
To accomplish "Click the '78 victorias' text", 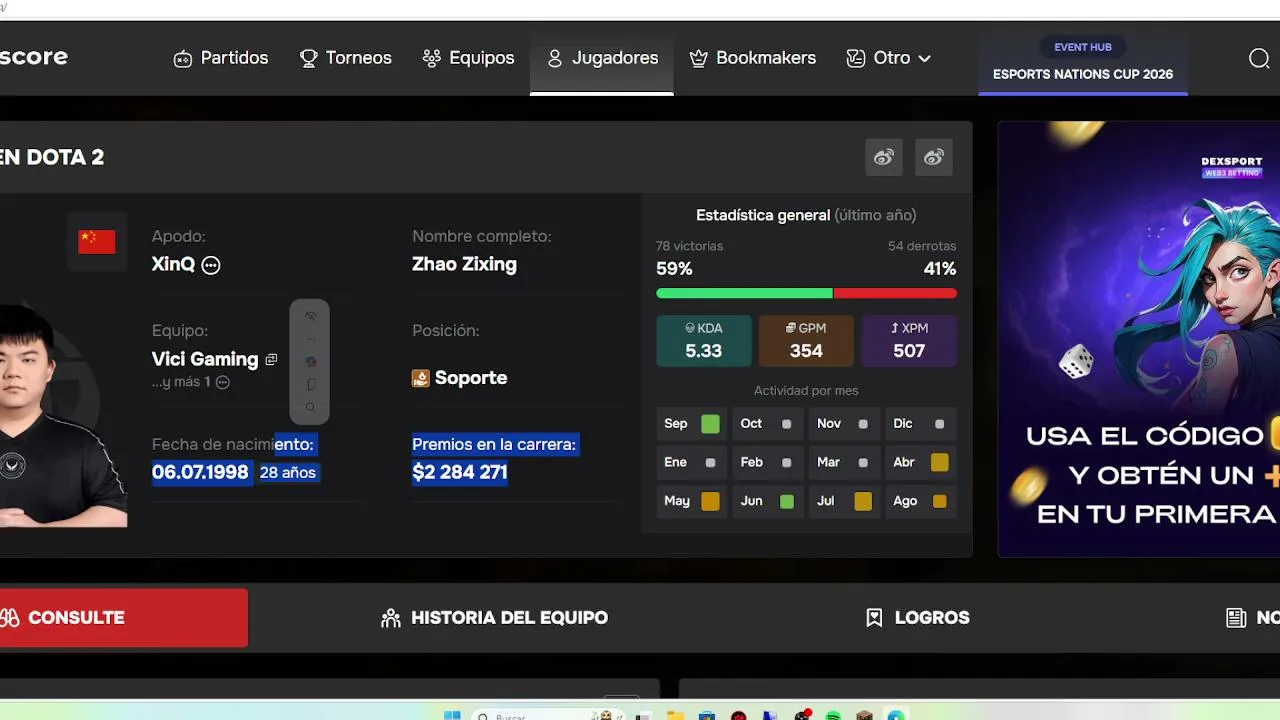I will [x=689, y=246].
